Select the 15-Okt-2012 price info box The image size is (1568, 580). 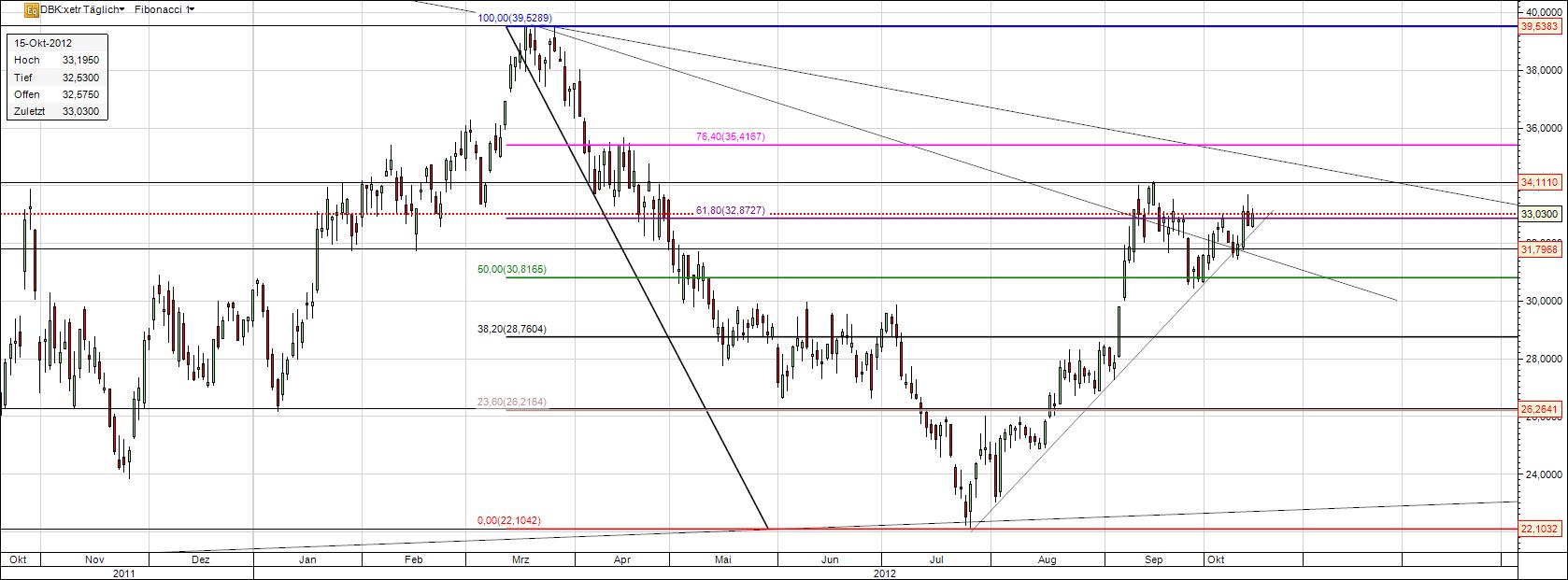point(57,78)
